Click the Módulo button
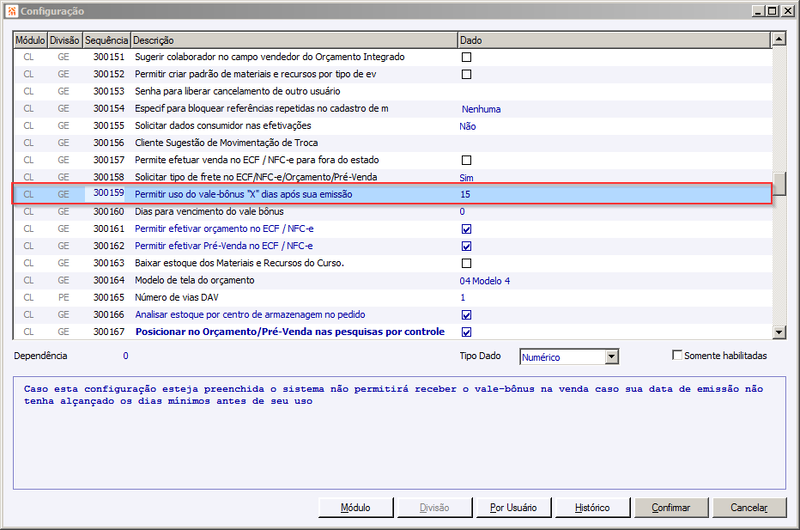800x530 pixels. pos(356,508)
